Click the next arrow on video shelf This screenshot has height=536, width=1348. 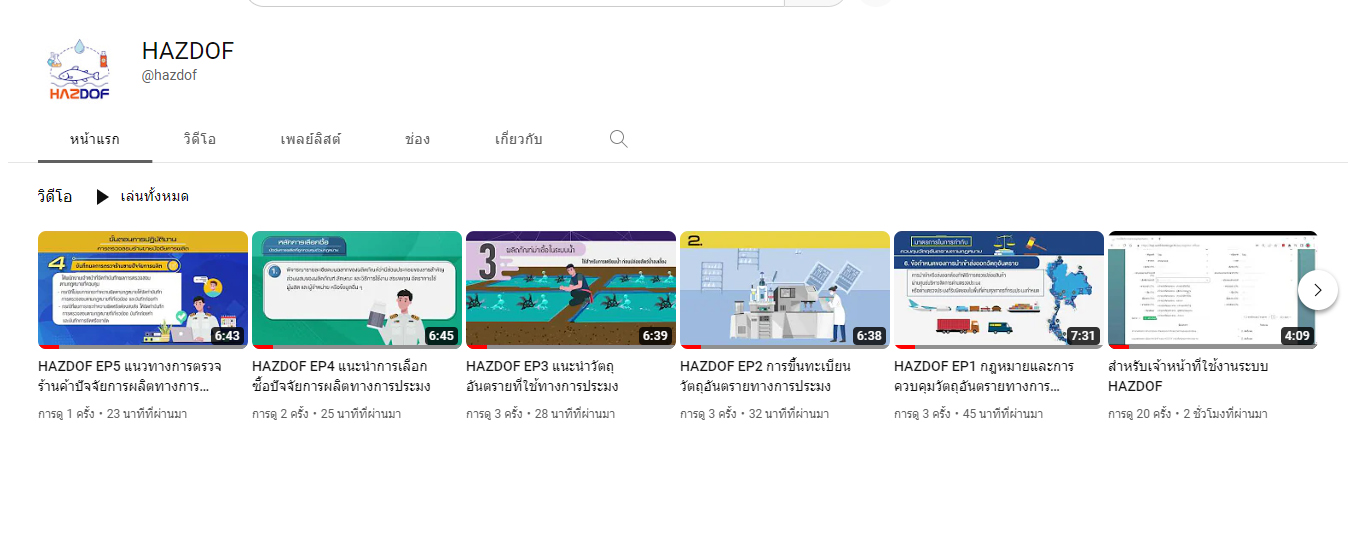[x=1318, y=290]
